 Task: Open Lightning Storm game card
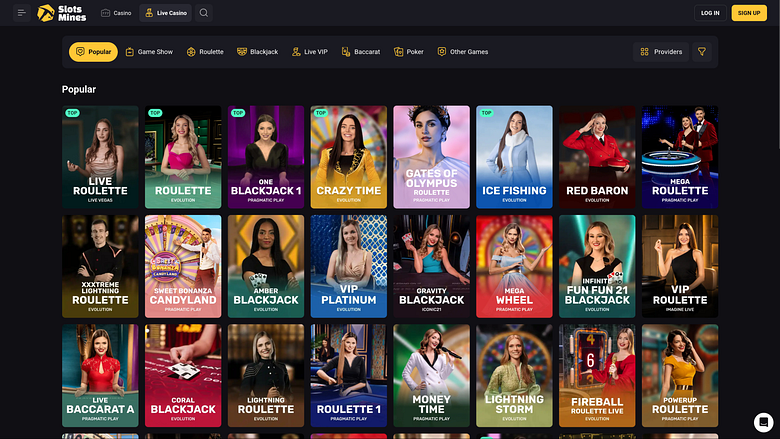(x=514, y=375)
